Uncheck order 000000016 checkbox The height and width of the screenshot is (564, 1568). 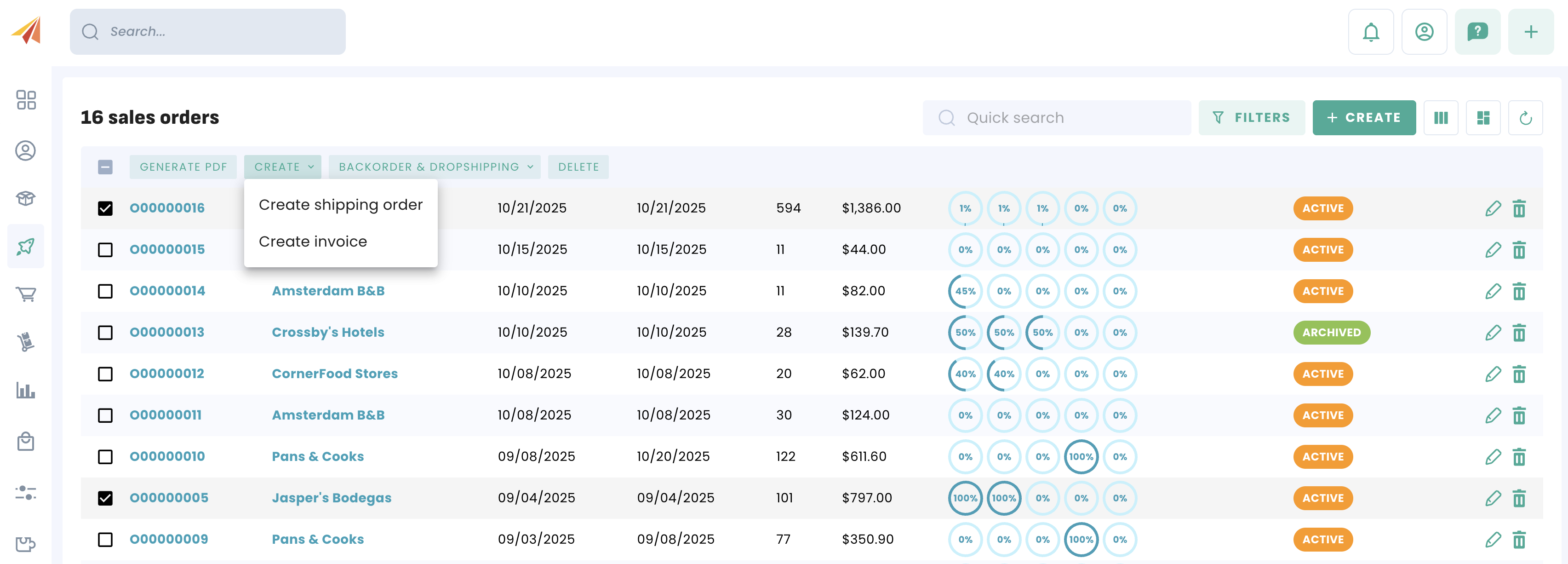105,208
